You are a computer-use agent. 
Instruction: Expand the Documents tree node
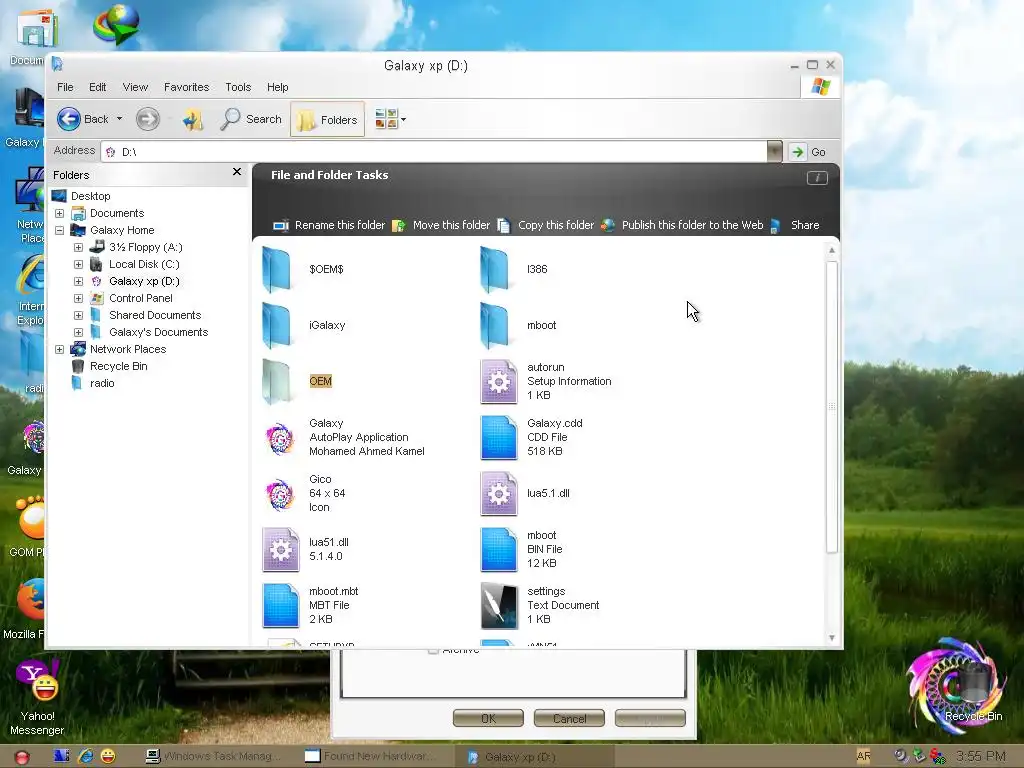[59, 214]
